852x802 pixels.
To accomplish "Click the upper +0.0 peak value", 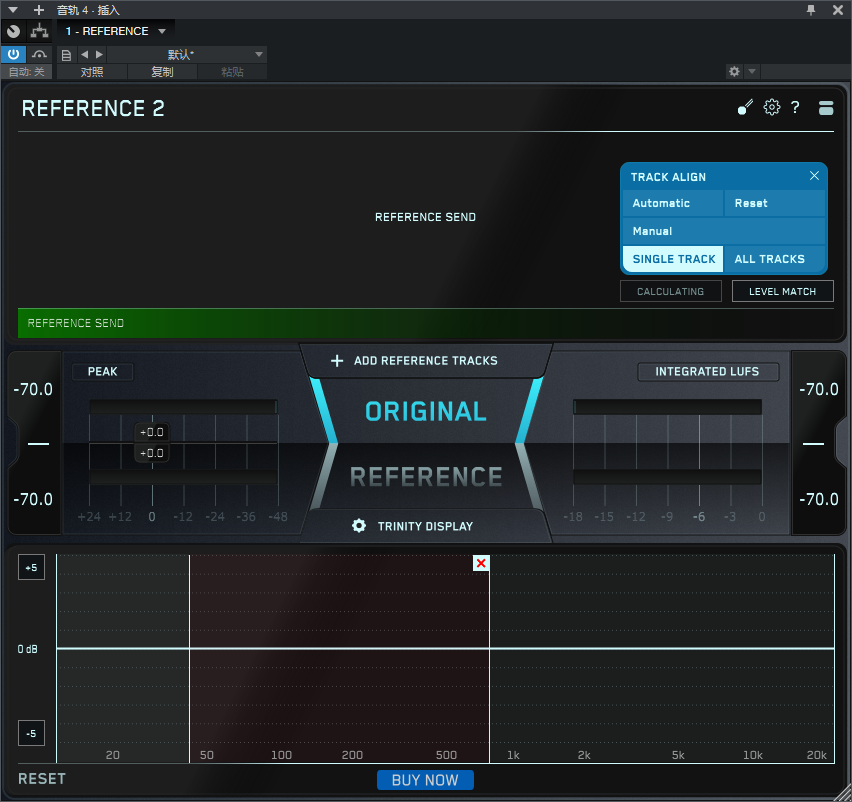I will tap(152, 432).
